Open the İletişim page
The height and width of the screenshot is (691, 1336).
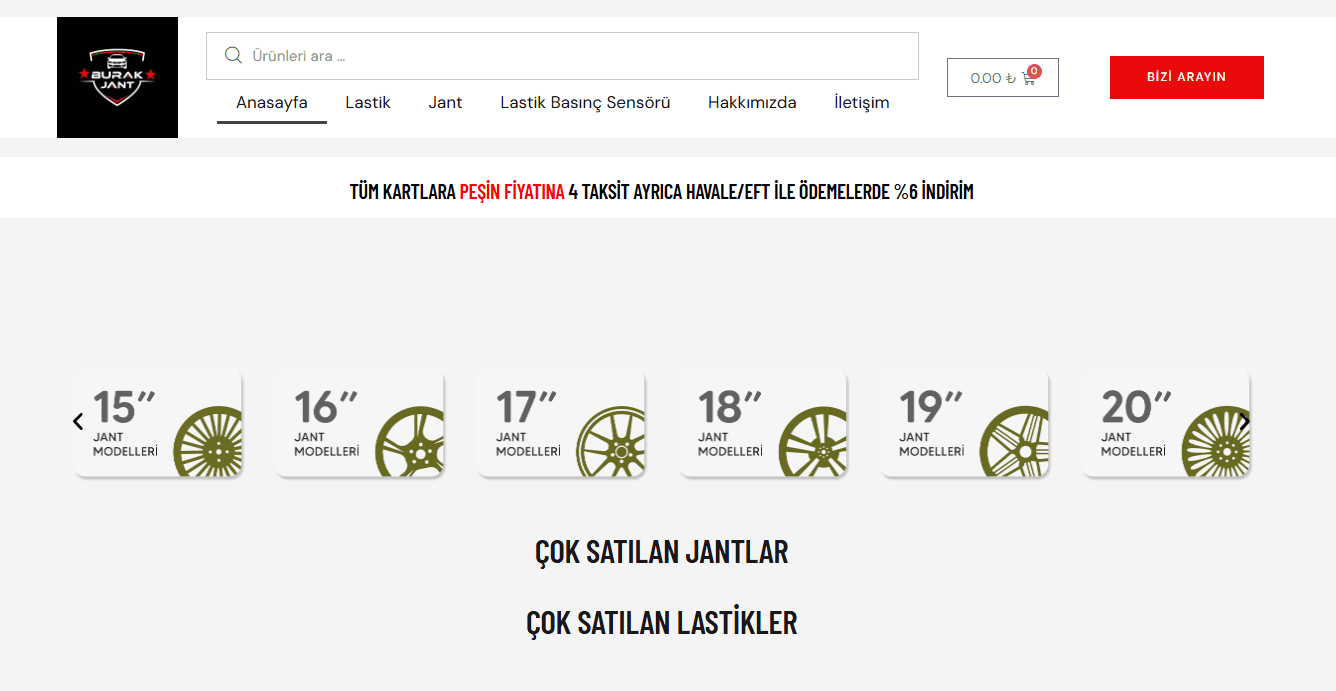[x=861, y=102]
